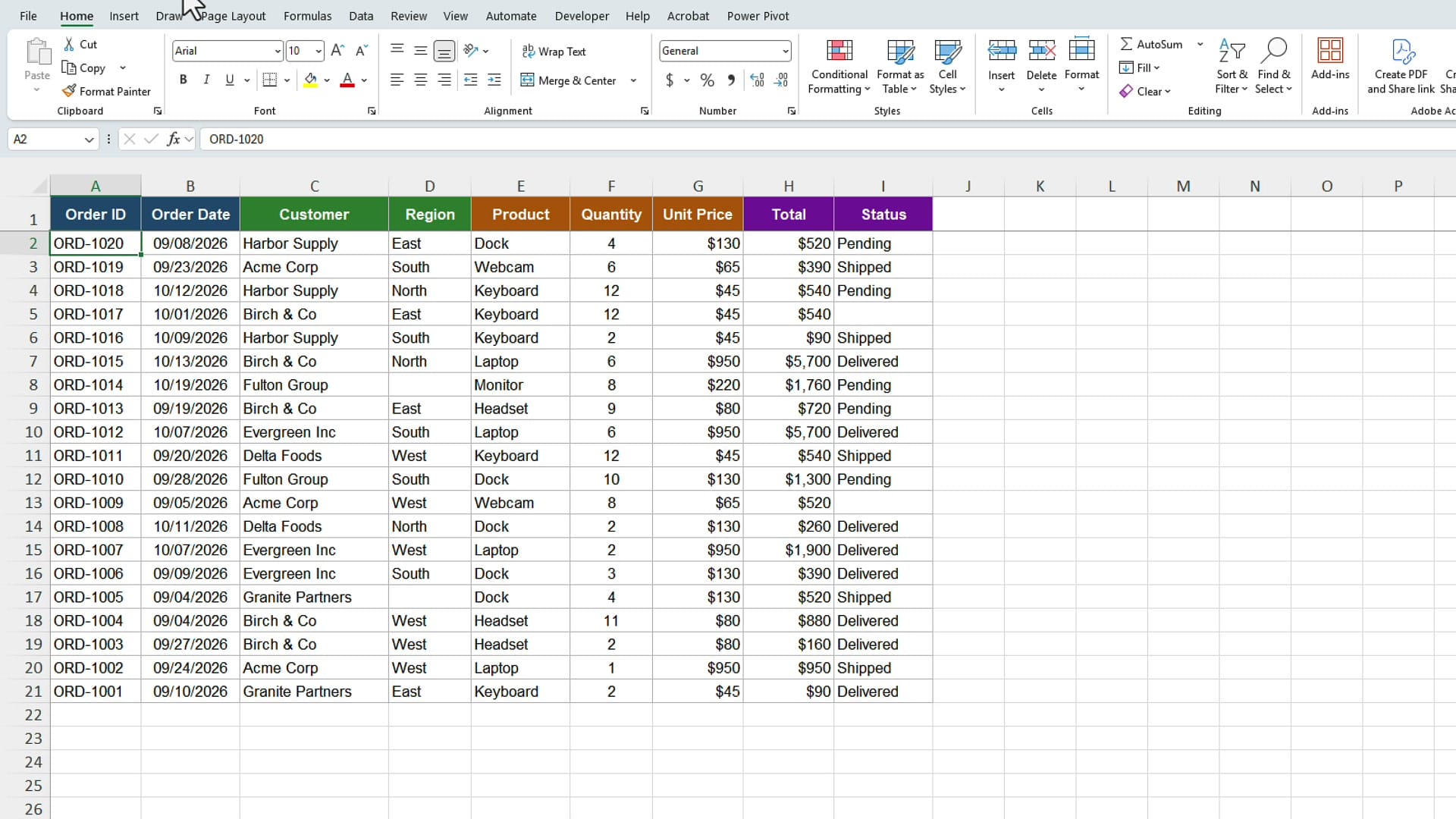Click the Increase Decimal icon

pyautogui.click(x=757, y=80)
